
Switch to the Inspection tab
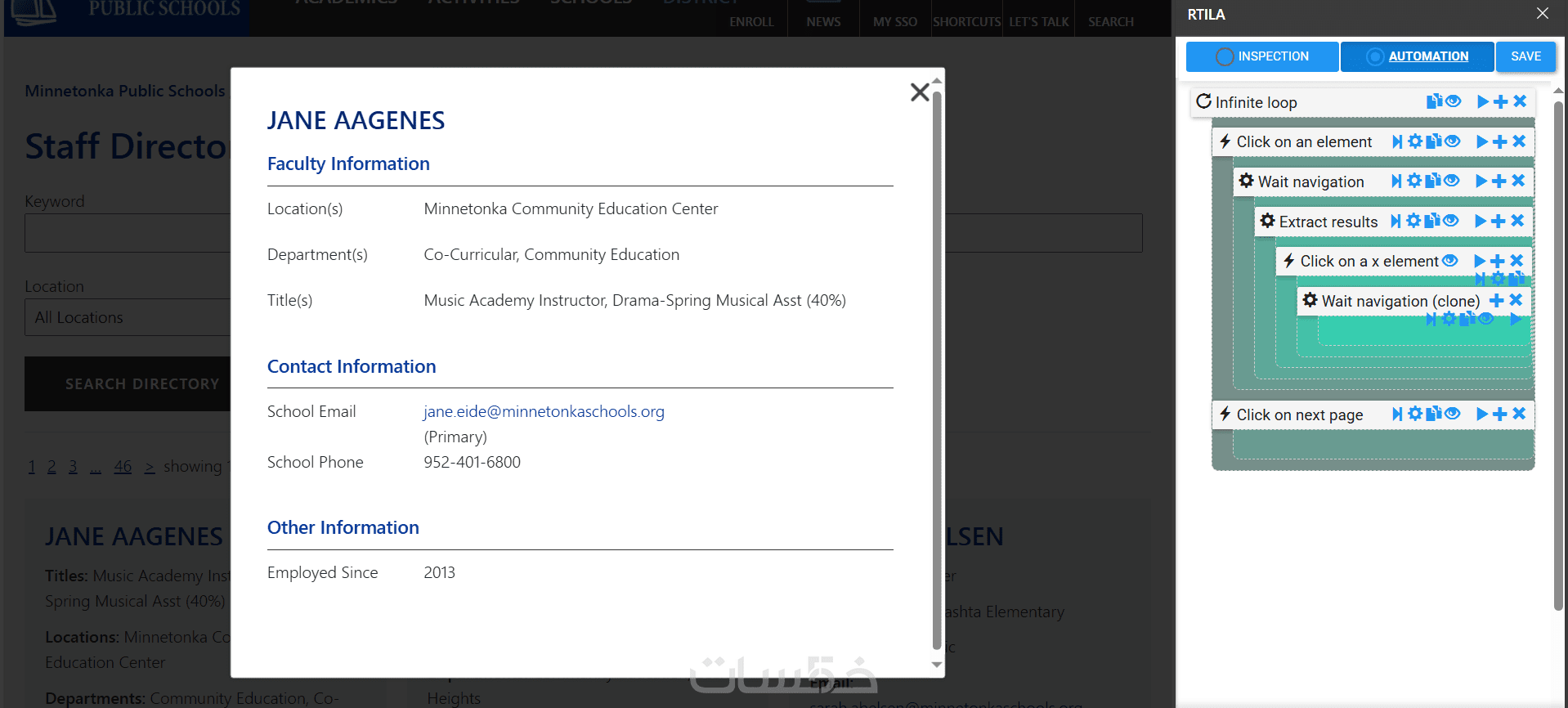(1262, 56)
